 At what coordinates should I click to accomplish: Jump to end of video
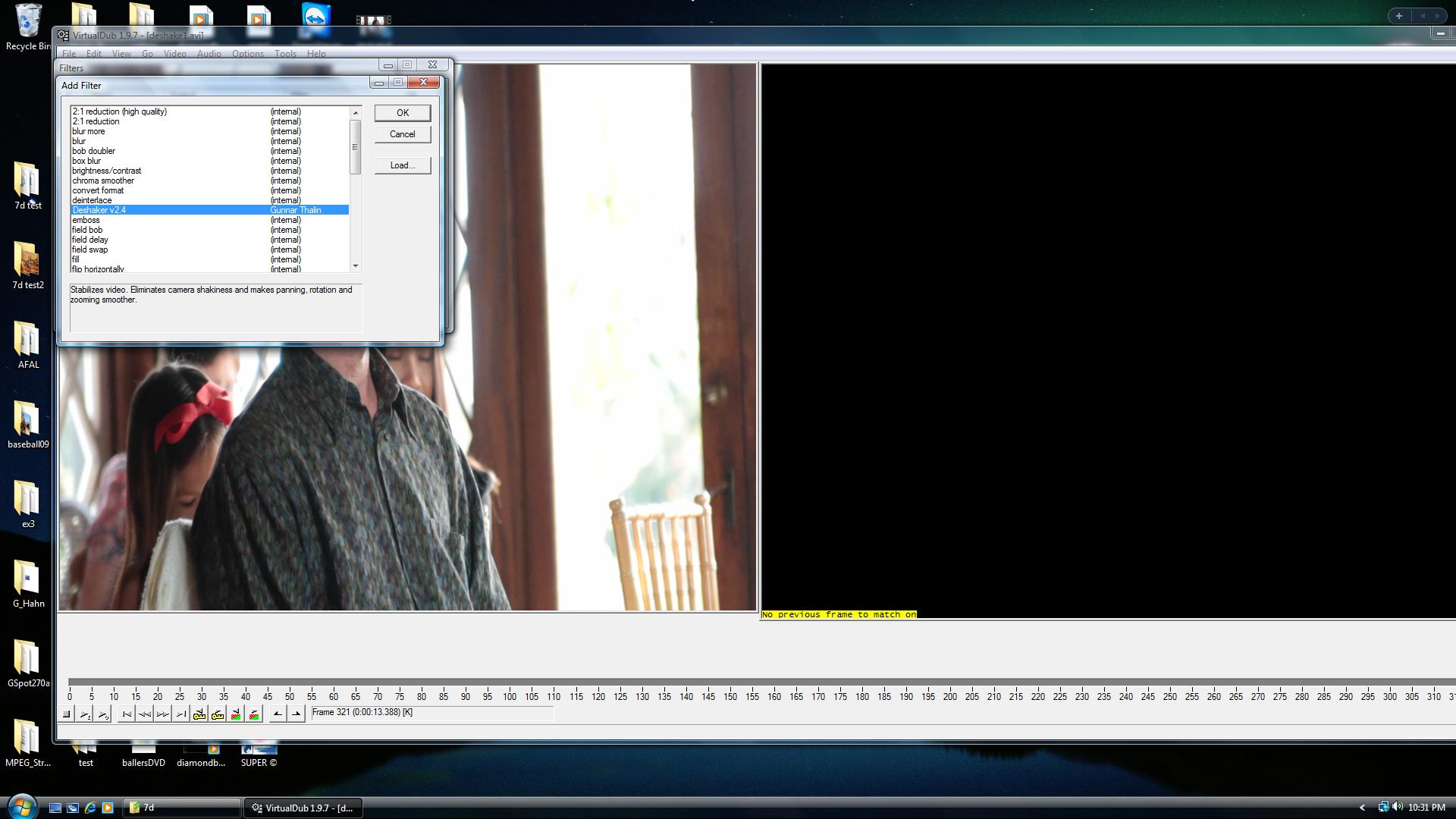(x=180, y=714)
